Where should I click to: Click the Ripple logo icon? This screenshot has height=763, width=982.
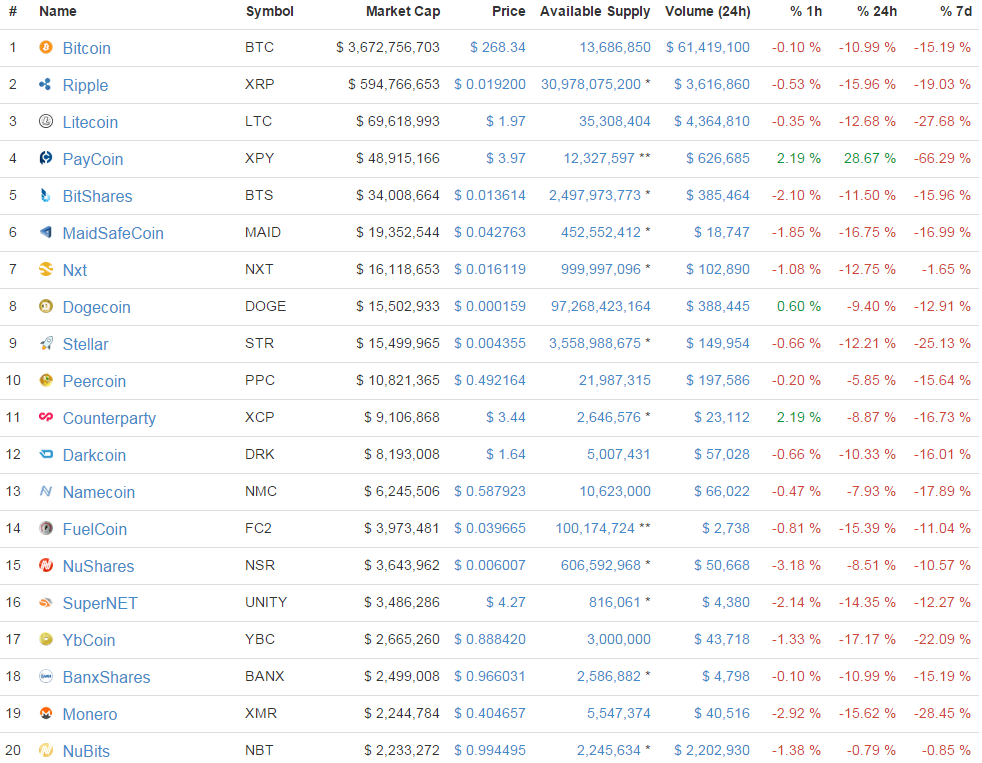(x=45, y=85)
